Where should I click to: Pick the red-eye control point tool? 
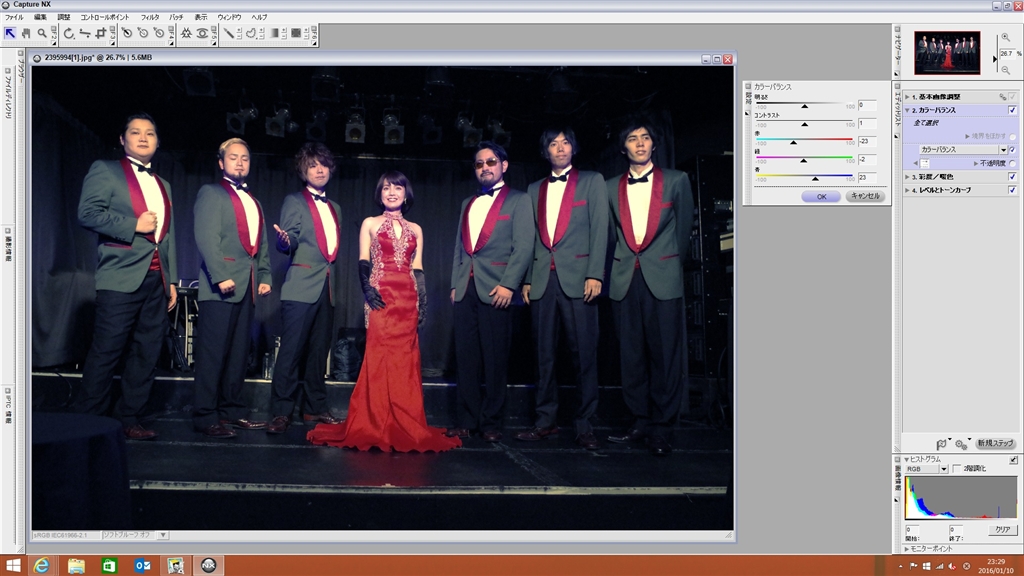coord(203,33)
